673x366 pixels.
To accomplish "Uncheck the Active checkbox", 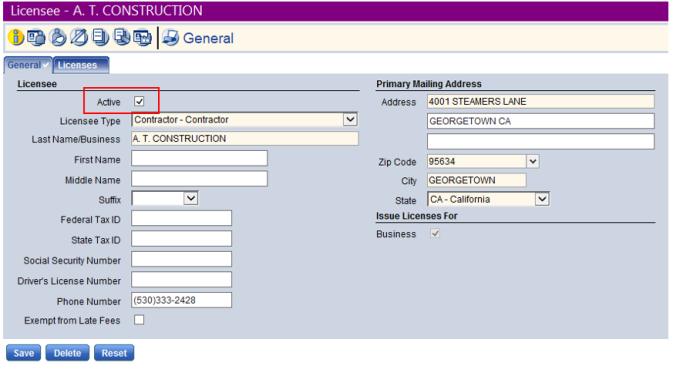I will pyautogui.click(x=139, y=101).
